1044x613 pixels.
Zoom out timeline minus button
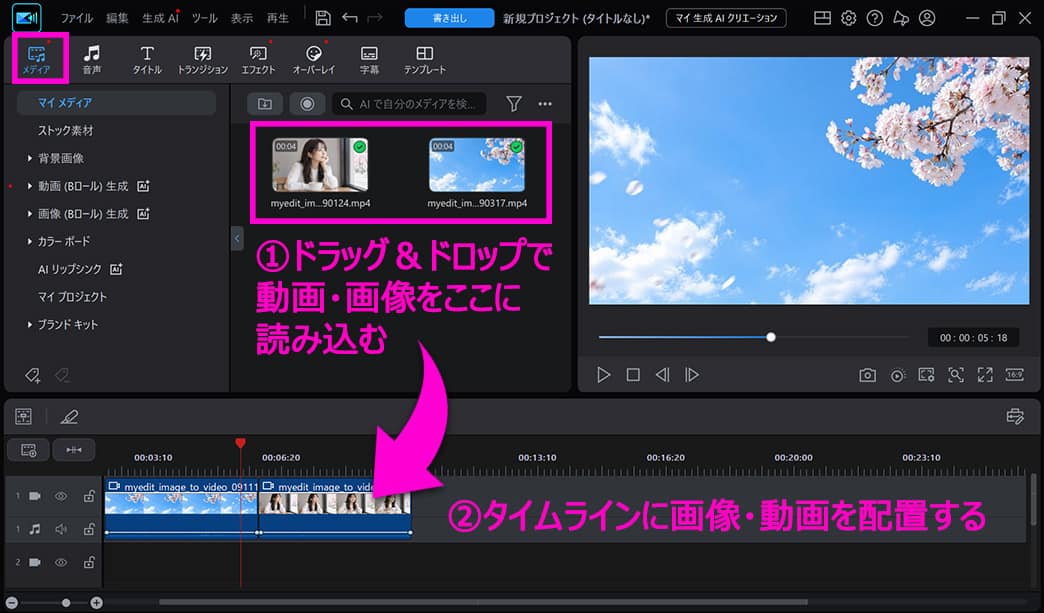pyautogui.click(x=11, y=602)
